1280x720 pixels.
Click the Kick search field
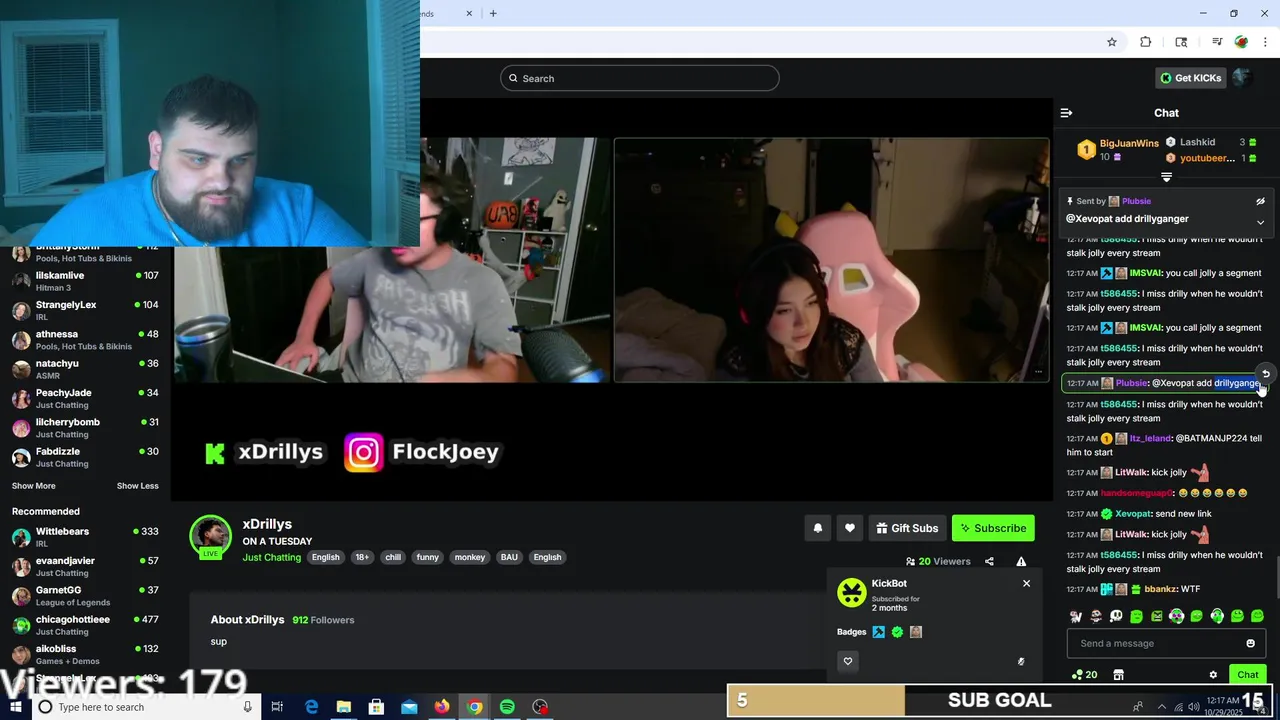coord(640,78)
